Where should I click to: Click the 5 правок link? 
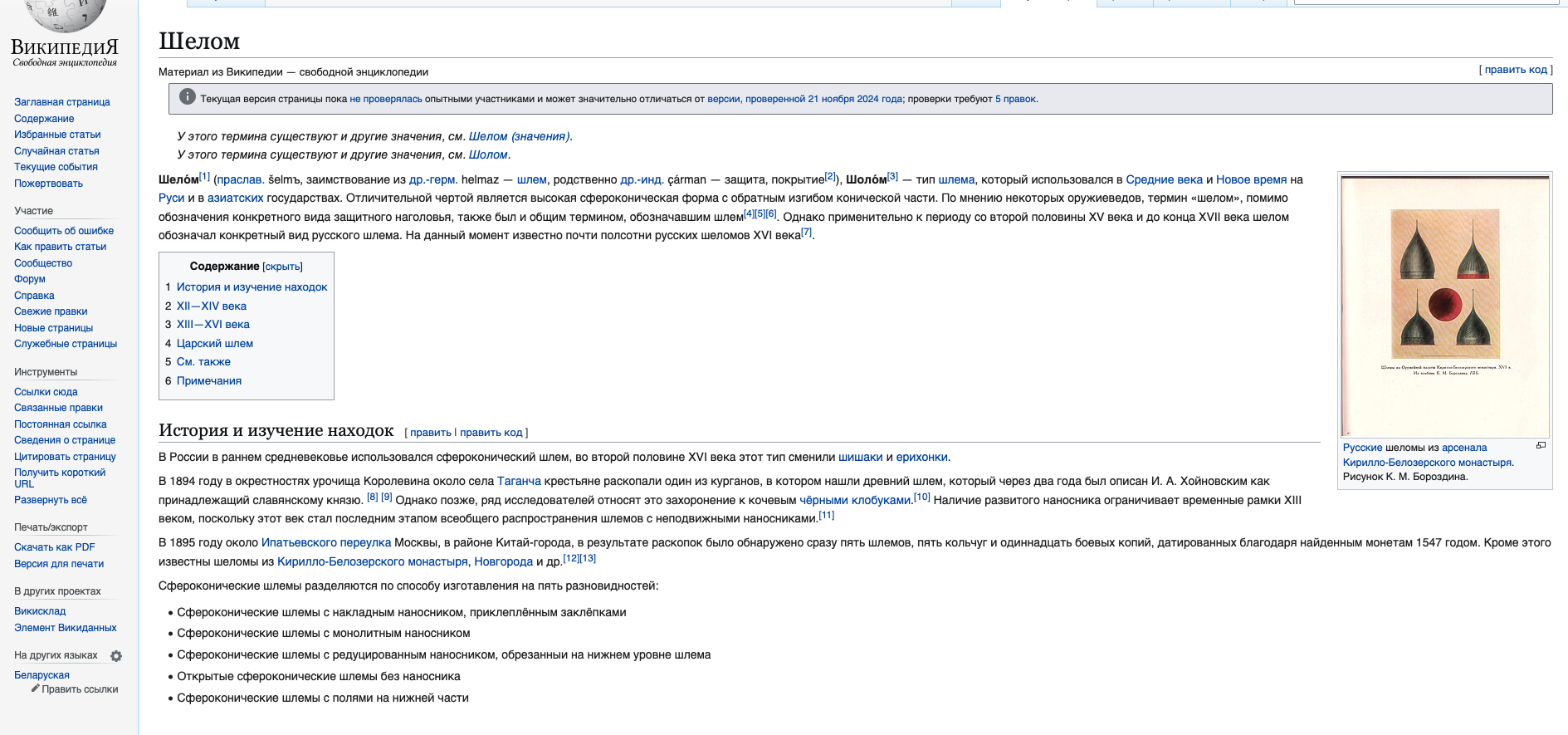[1015, 99]
